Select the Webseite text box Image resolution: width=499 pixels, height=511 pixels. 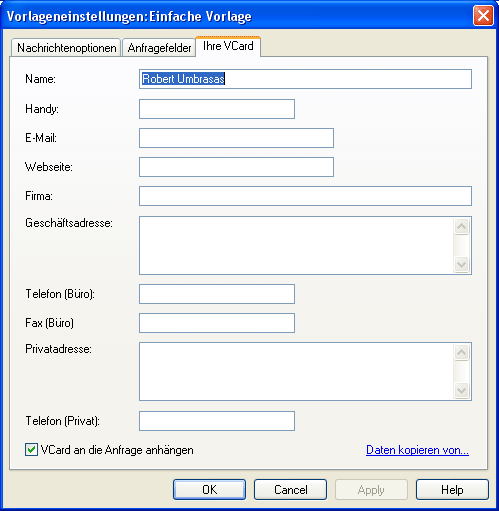pos(236,167)
